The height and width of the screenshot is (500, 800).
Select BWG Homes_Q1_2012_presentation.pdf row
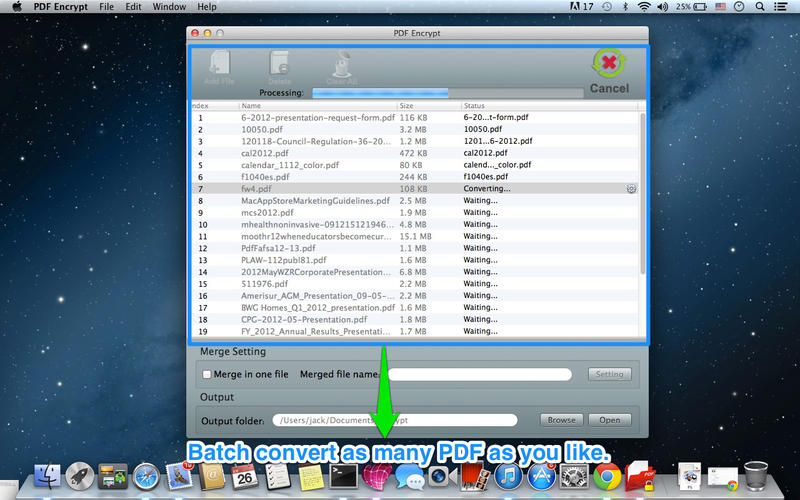coord(415,308)
